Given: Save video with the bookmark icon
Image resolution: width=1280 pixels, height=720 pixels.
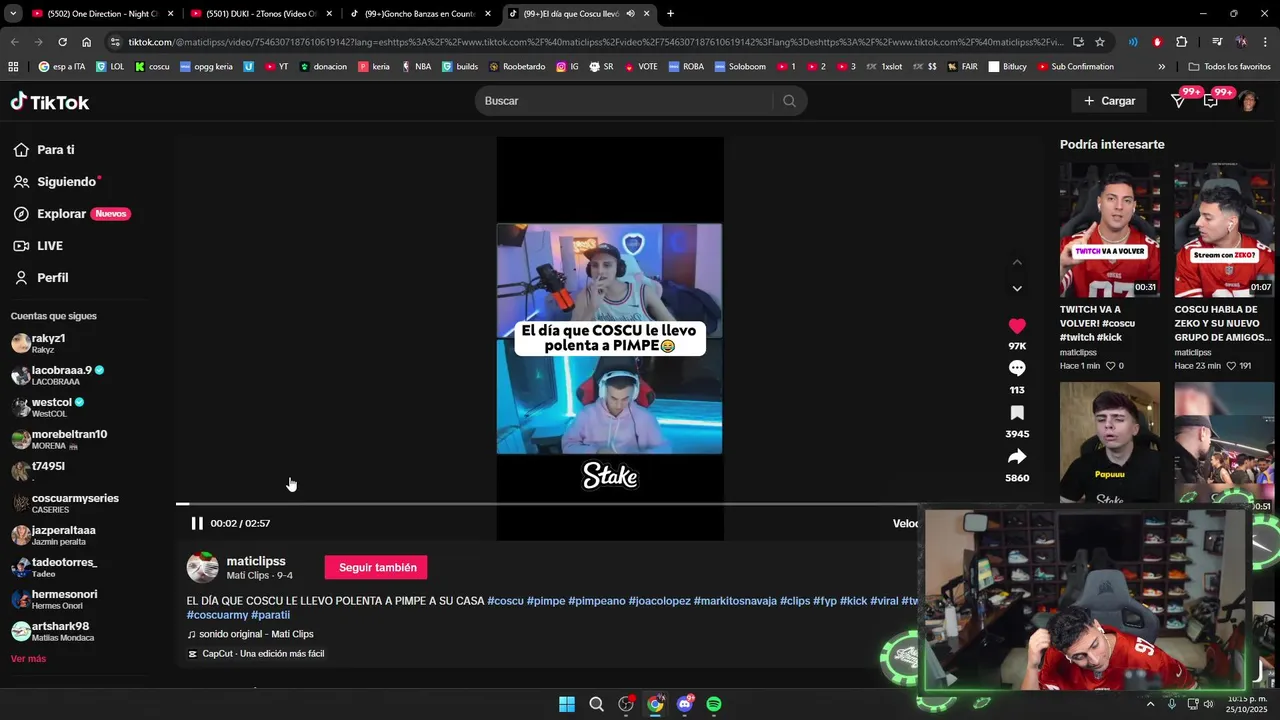Looking at the screenshot, I should [1017, 413].
